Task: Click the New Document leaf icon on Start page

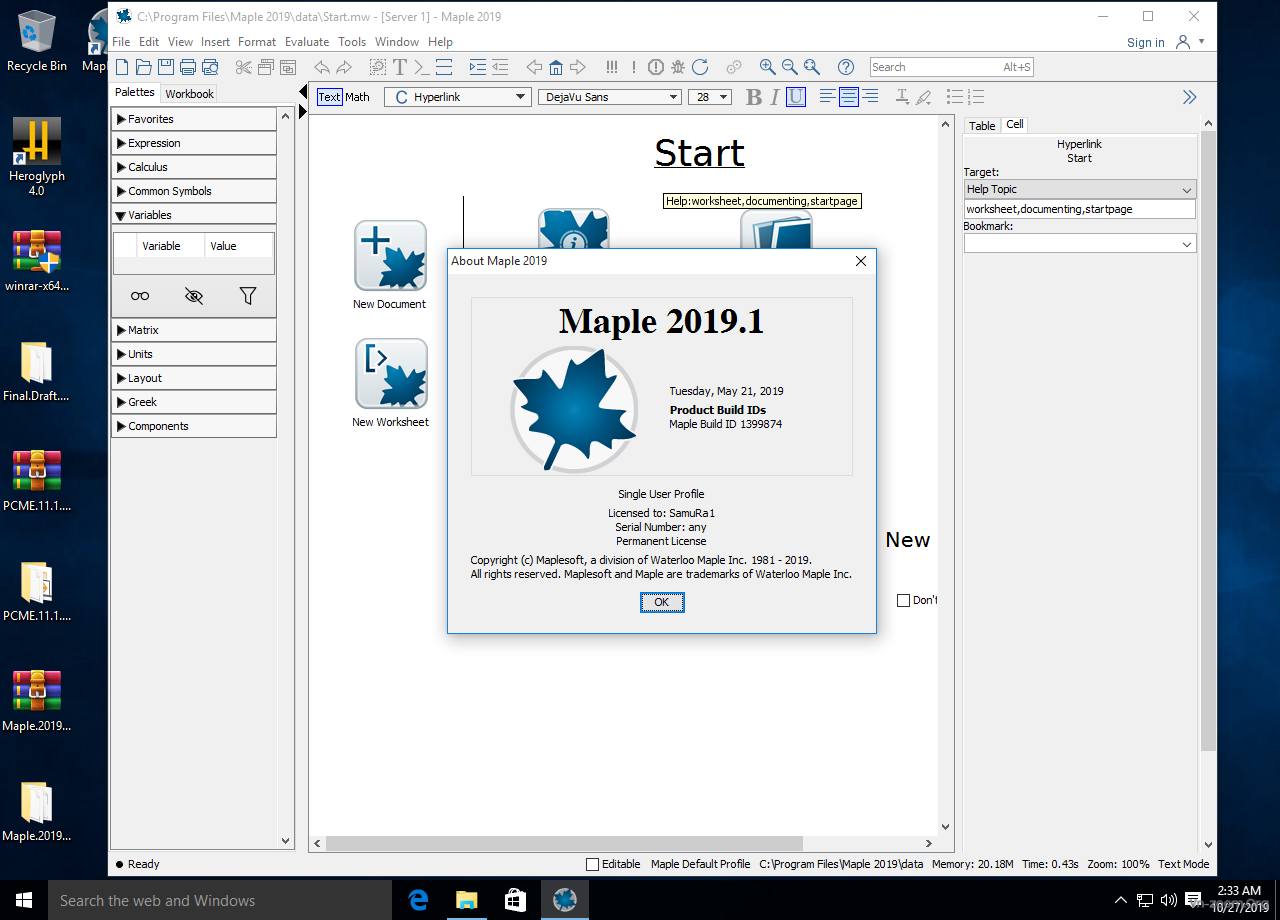Action: click(390, 256)
